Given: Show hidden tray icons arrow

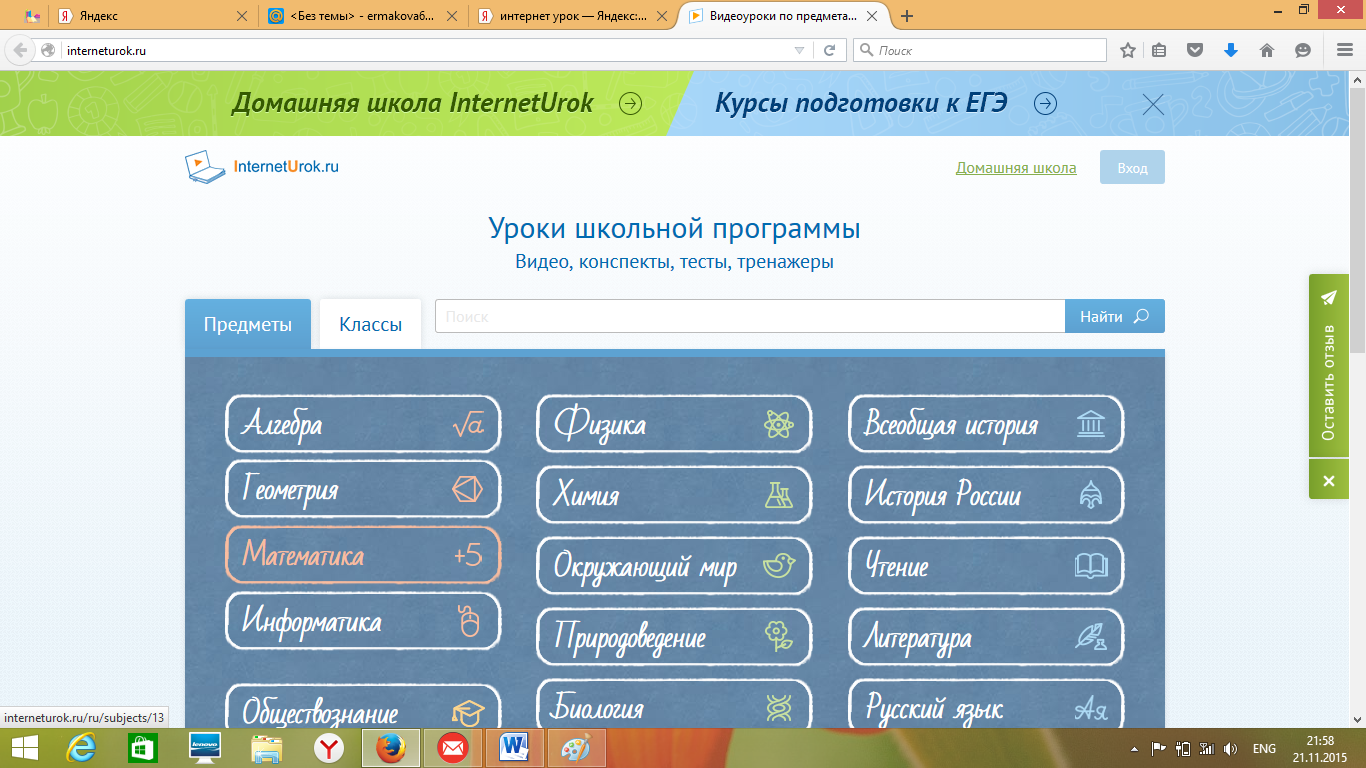Looking at the screenshot, I should (1134, 748).
